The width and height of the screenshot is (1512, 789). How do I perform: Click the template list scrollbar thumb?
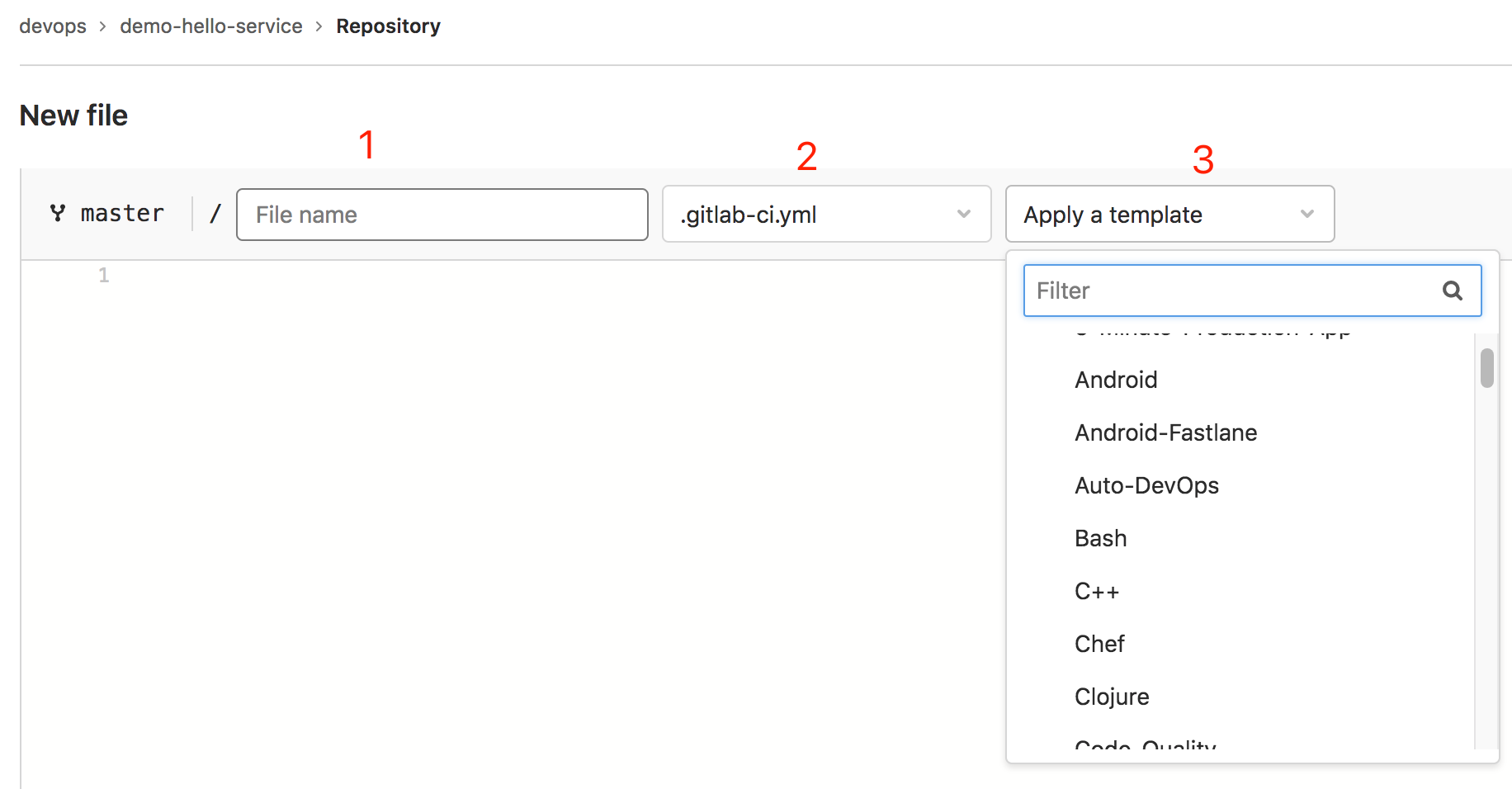click(x=1487, y=368)
